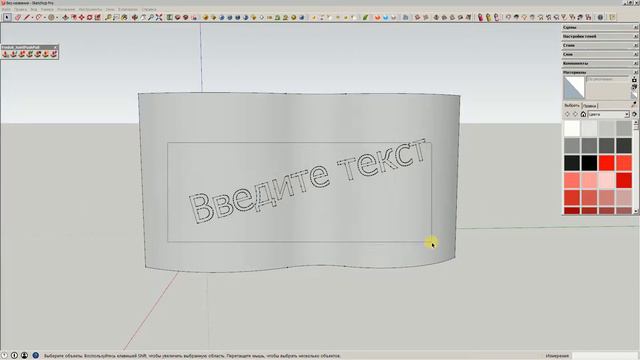Click the geo-location icon in status bar

tap(4, 356)
